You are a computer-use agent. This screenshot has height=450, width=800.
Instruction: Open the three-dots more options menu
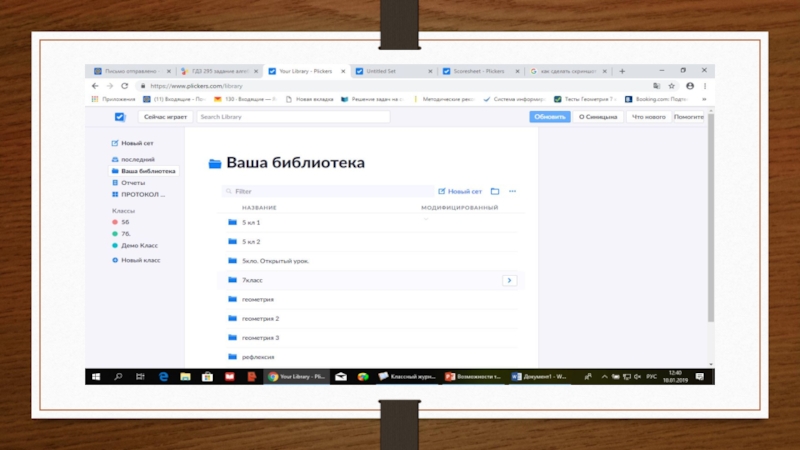[x=512, y=191]
